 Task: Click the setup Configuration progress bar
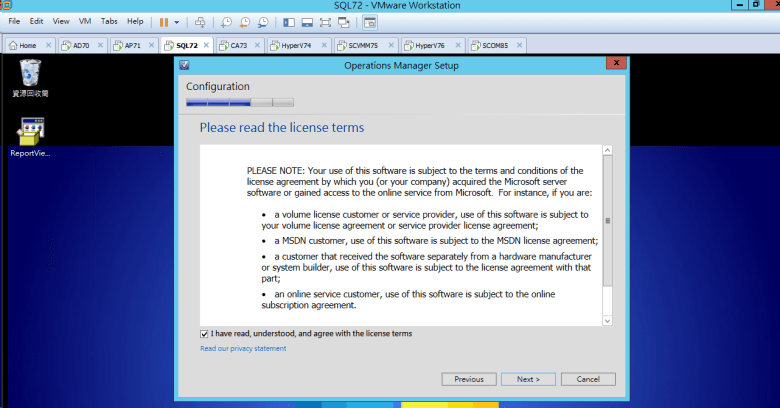(240, 102)
